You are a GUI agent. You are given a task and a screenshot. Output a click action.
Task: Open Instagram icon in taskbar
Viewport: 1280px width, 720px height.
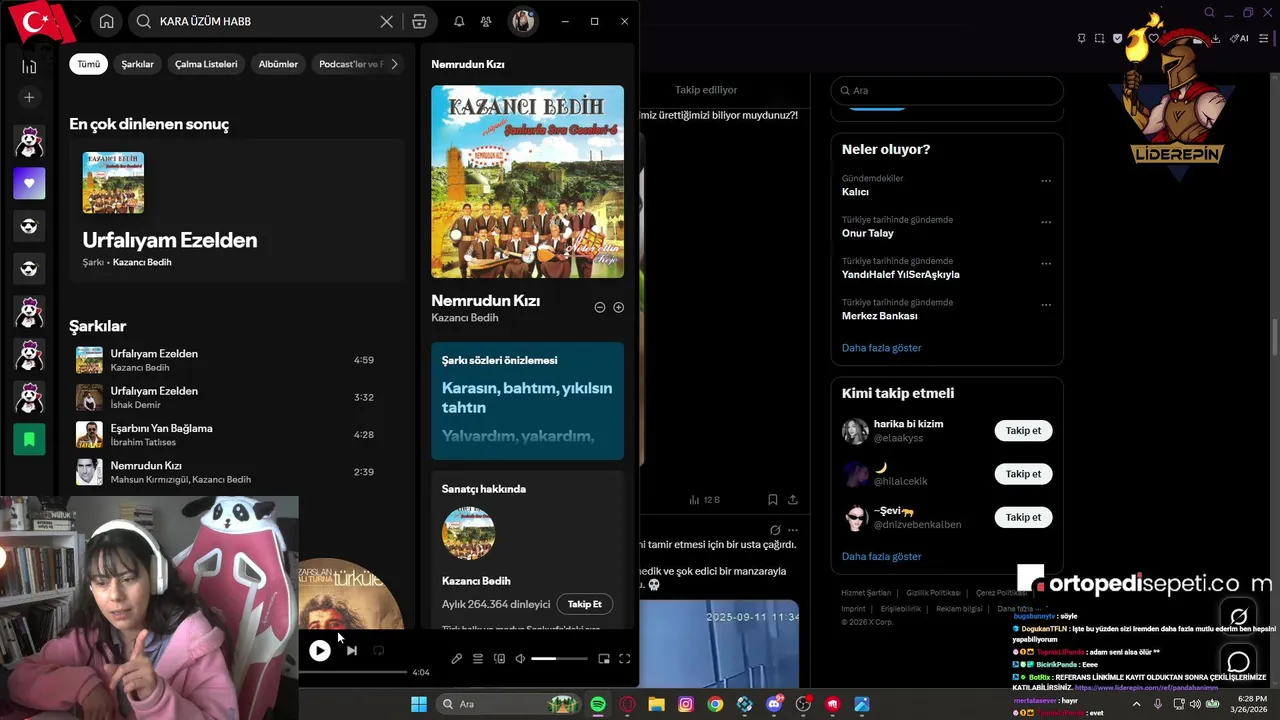(x=686, y=704)
